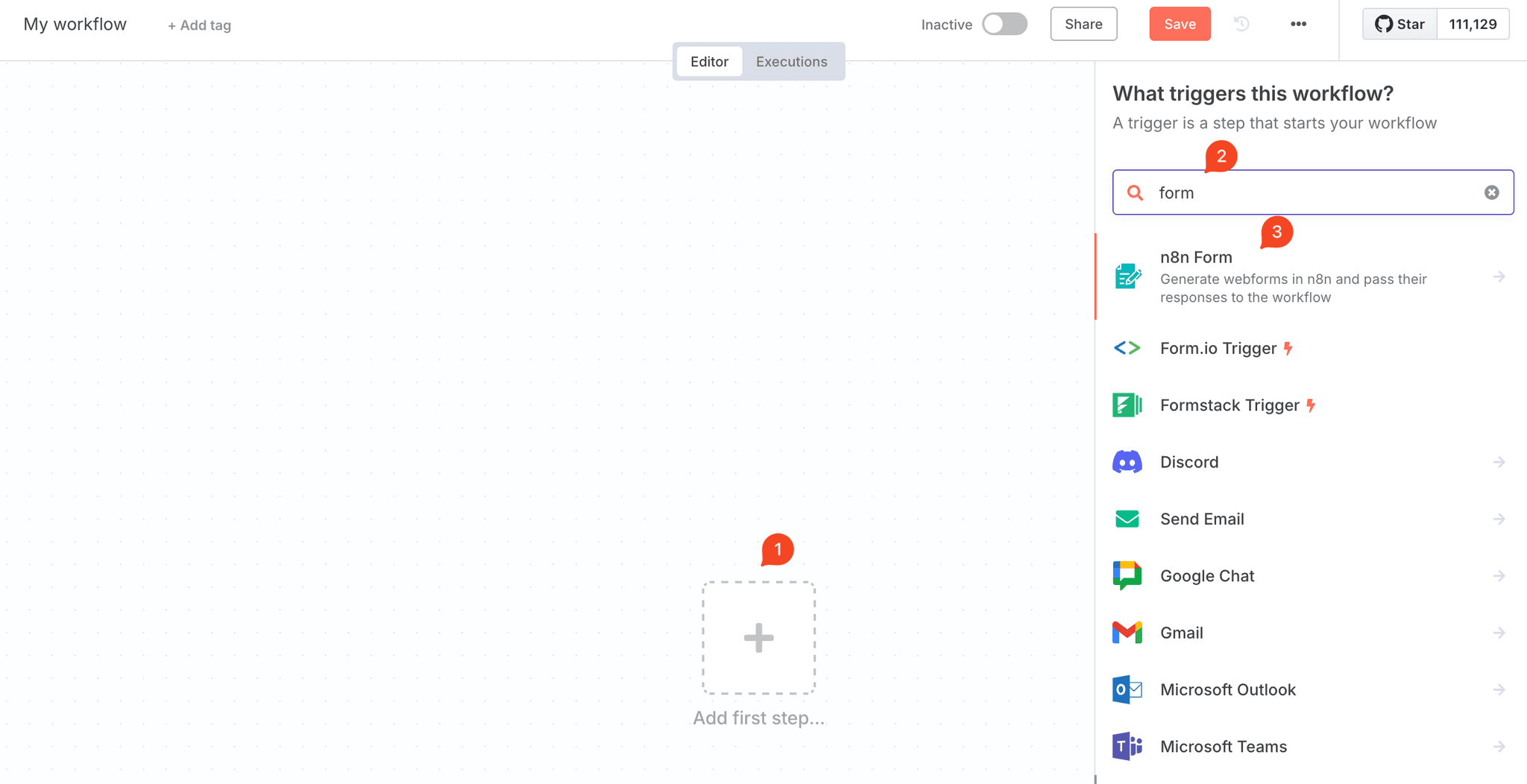This screenshot has width=1527, height=784.
Task: Click the Share button
Action: click(1083, 24)
